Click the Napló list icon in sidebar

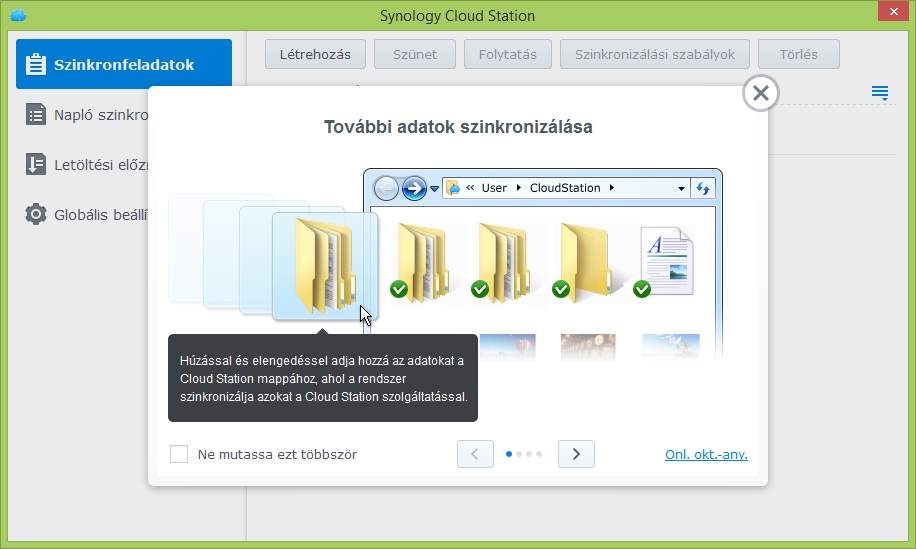tap(36, 114)
